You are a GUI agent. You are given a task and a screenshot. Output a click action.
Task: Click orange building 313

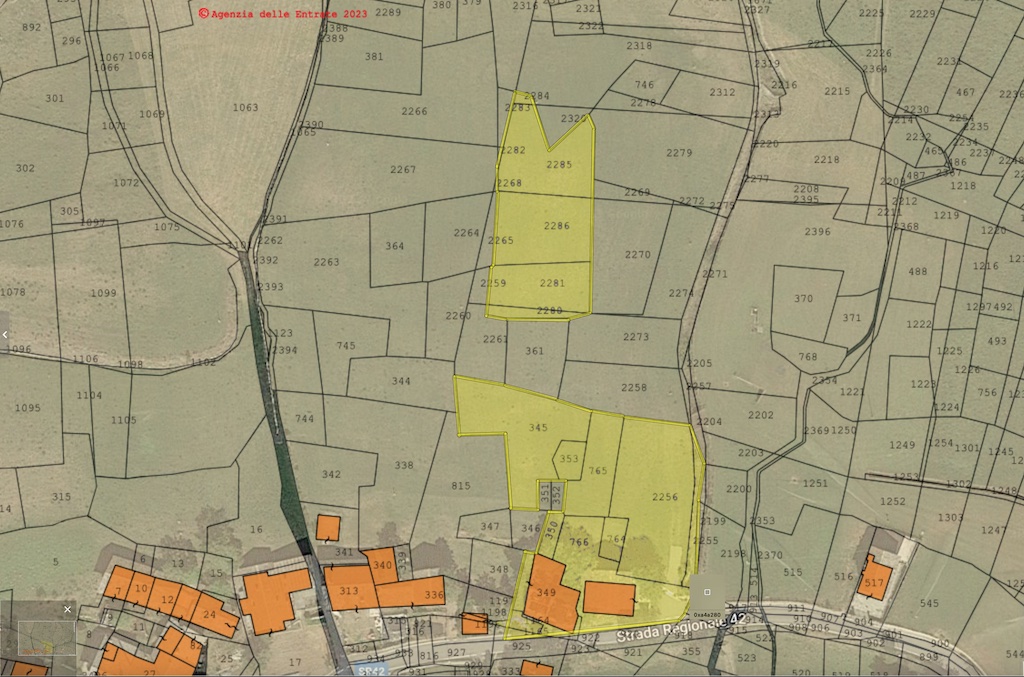click(x=348, y=590)
